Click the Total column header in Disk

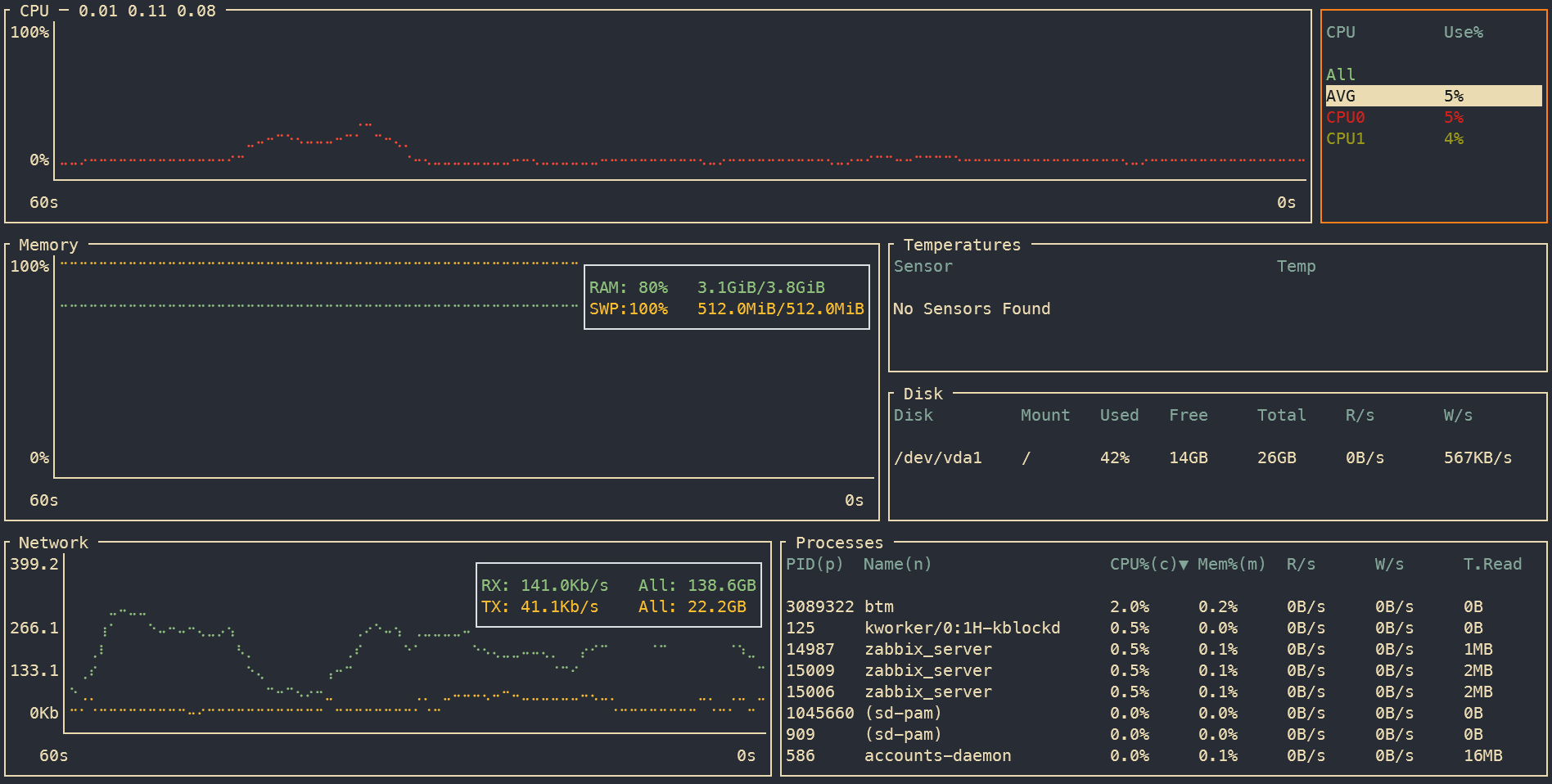(1281, 415)
